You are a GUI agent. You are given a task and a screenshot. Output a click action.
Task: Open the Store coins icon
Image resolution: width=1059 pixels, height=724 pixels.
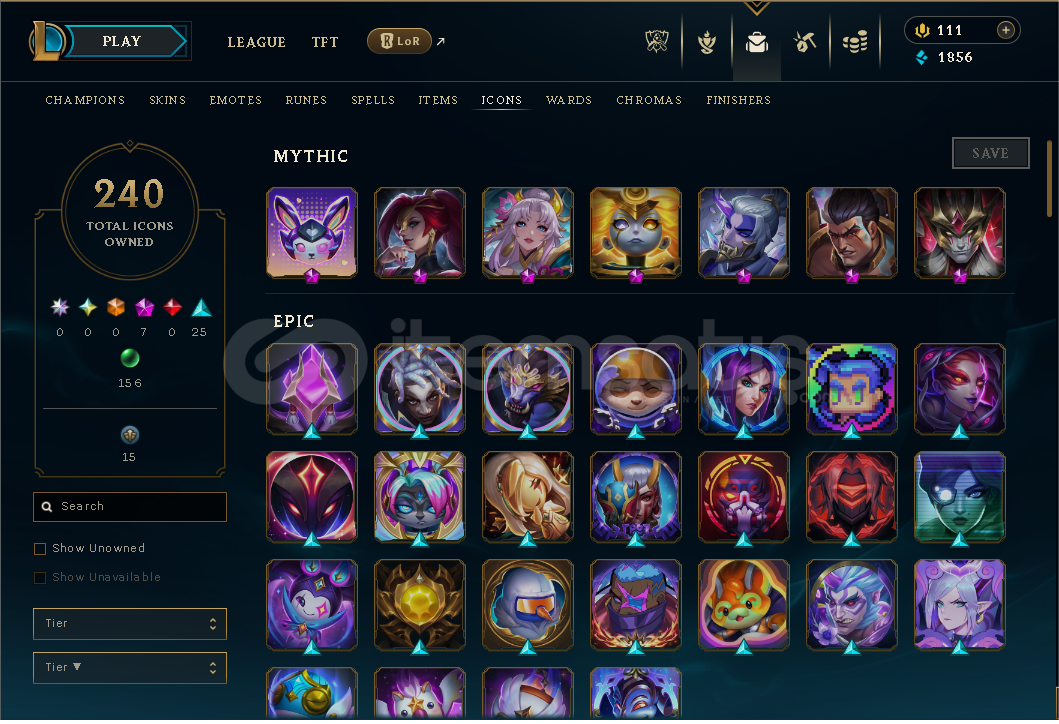[x=854, y=43]
